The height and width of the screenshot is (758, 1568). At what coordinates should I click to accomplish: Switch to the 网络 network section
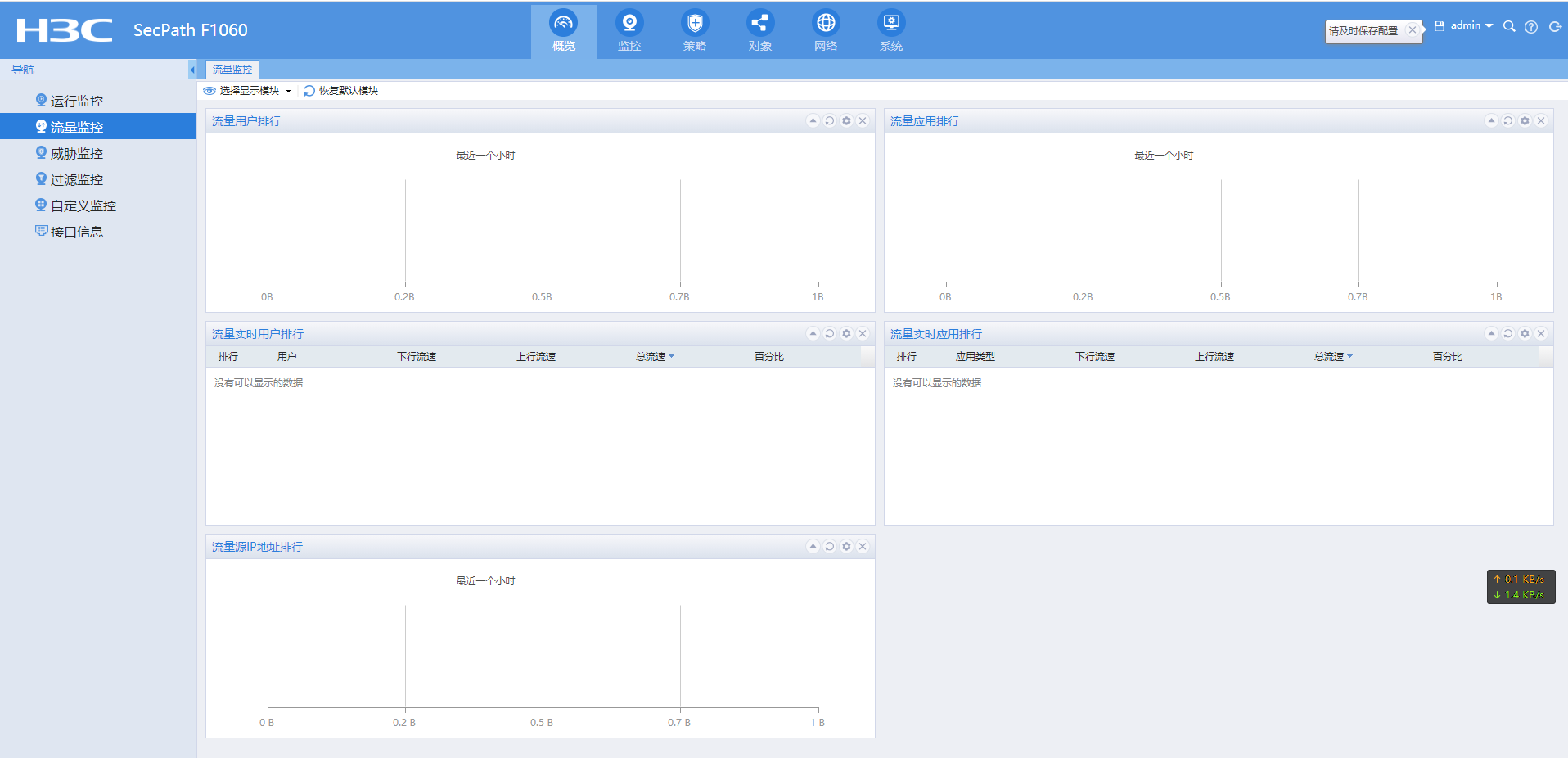(x=825, y=31)
